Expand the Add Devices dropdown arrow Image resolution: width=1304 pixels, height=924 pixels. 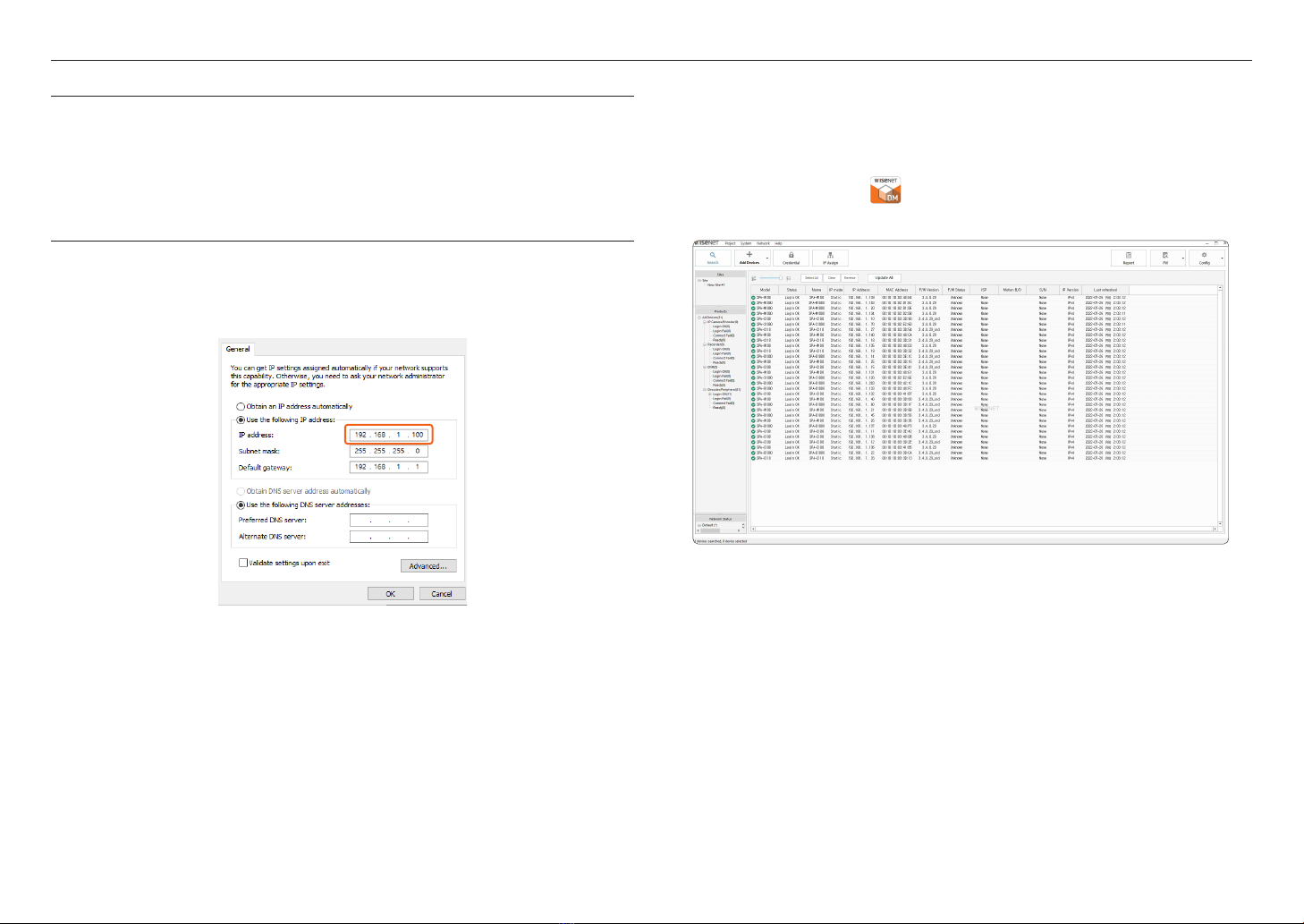(767, 259)
